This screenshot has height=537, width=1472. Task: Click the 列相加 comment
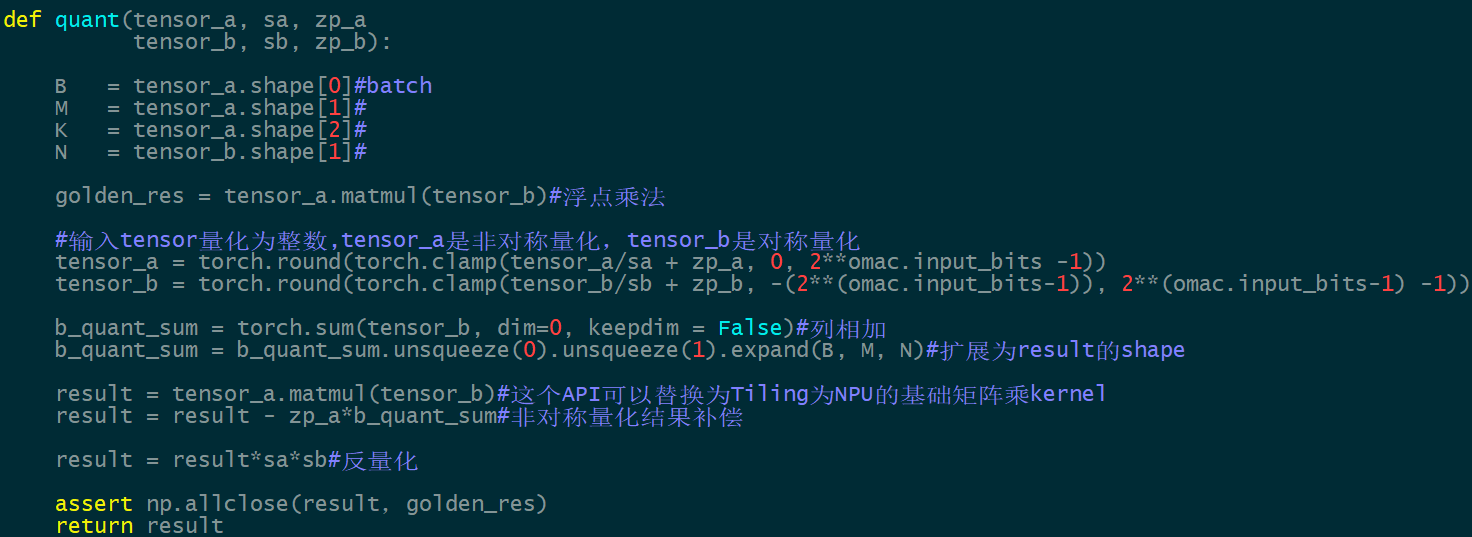pos(847,328)
